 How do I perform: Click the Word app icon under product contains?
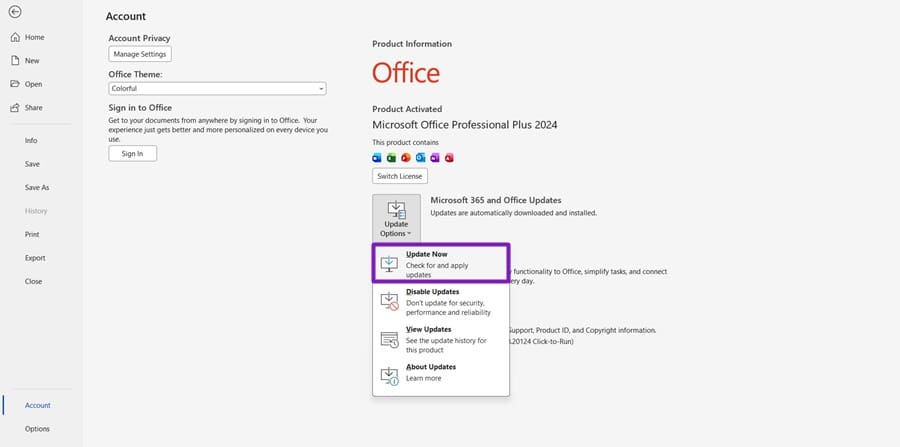click(x=377, y=158)
